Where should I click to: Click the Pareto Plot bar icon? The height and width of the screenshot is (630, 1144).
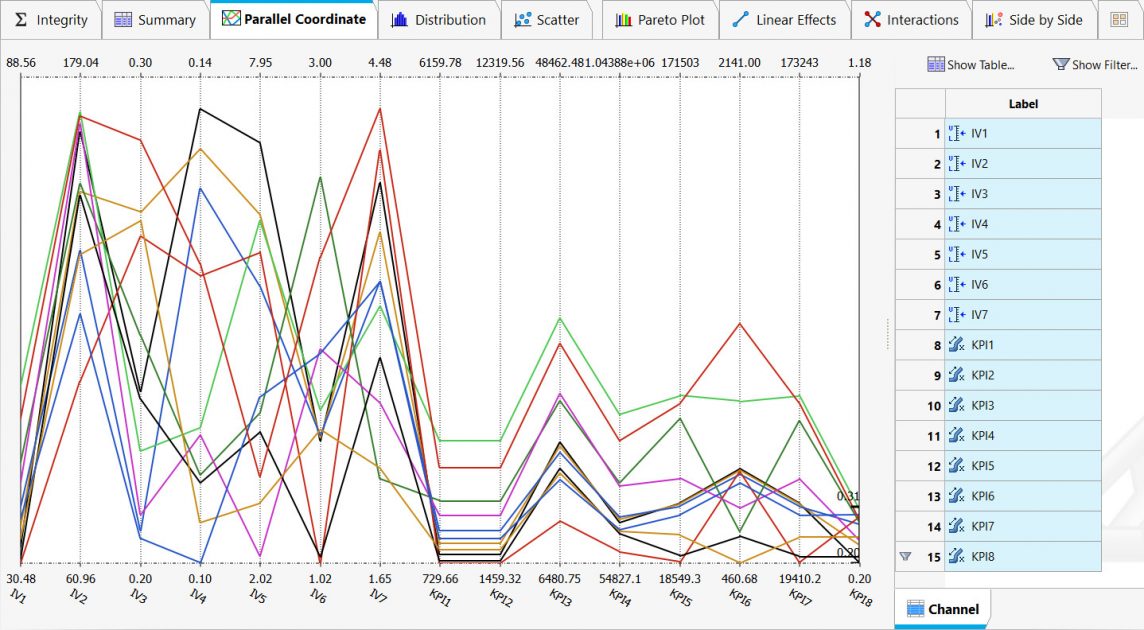(x=623, y=20)
